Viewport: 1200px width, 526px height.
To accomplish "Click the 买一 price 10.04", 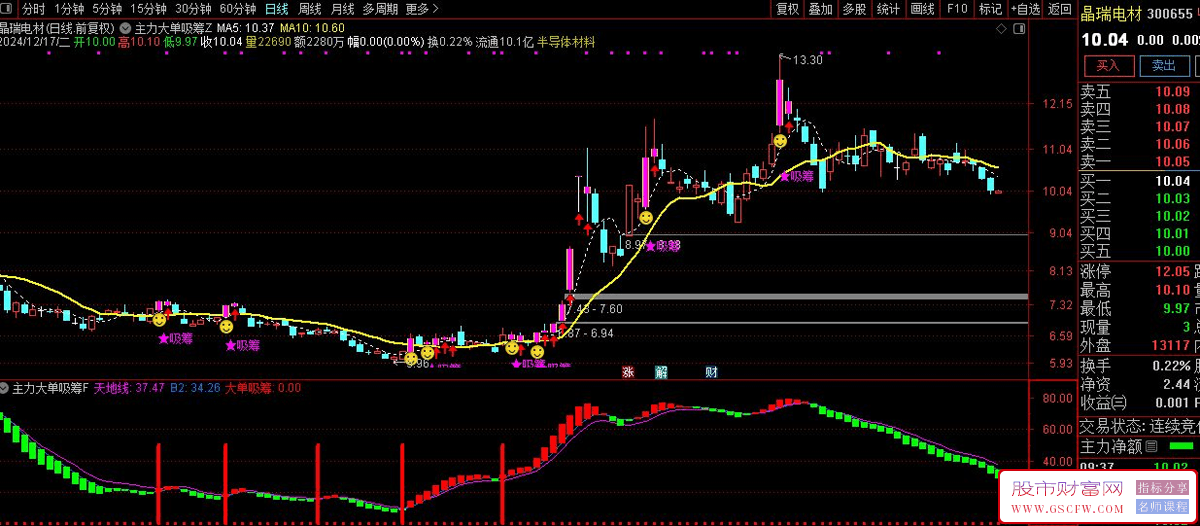I will pyautogui.click(x=1173, y=182).
